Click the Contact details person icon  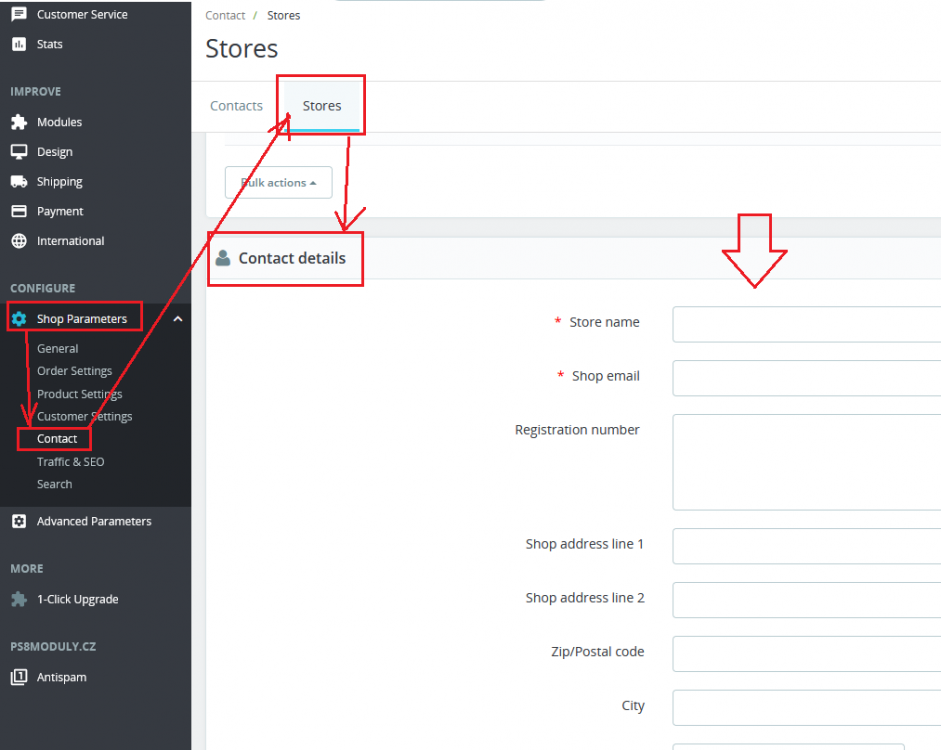pyautogui.click(x=223, y=258)
